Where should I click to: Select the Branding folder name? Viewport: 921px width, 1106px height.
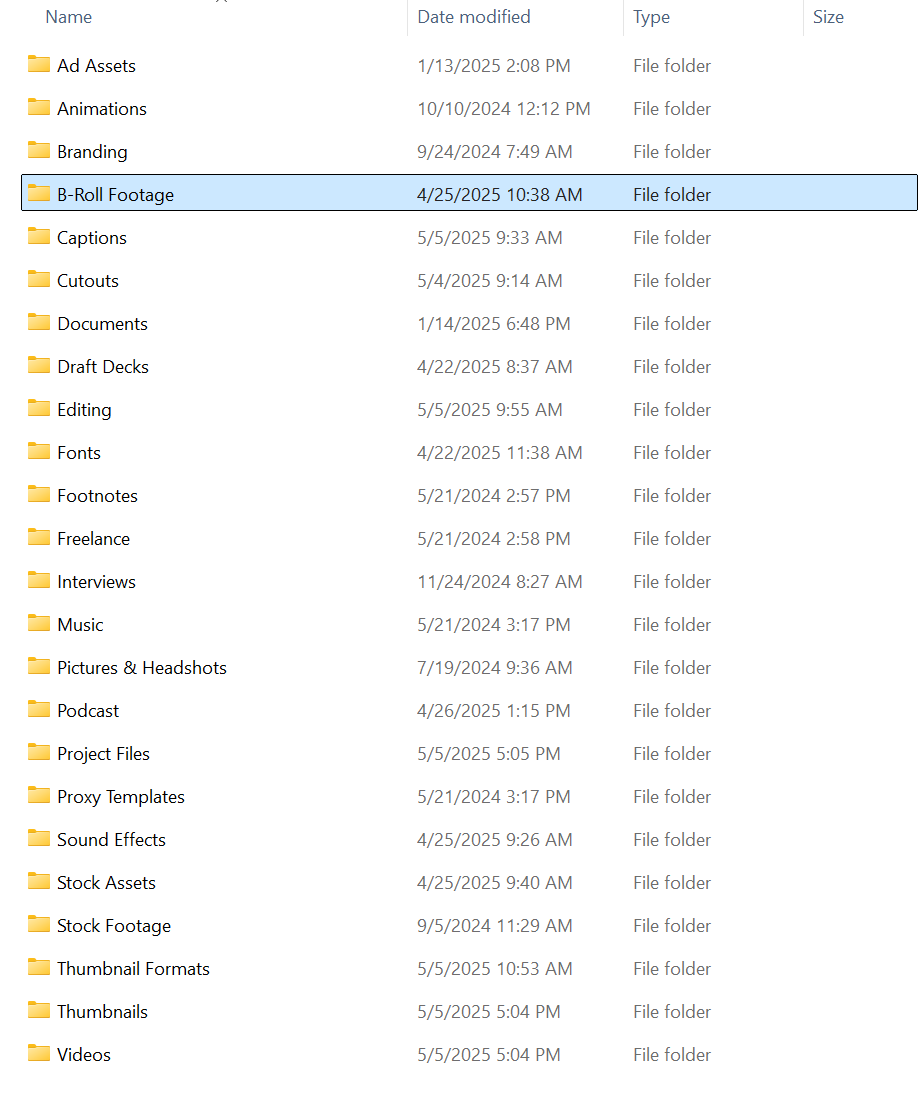(x=92, y=152)
